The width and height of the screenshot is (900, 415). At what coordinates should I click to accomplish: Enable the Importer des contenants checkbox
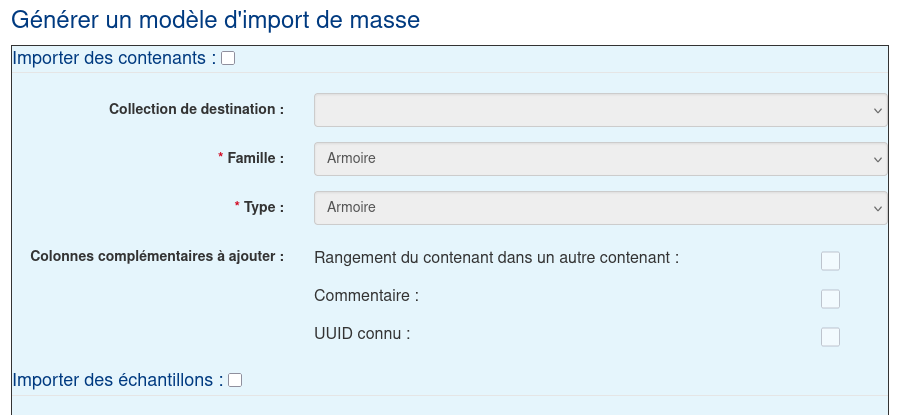coord(228,59)
